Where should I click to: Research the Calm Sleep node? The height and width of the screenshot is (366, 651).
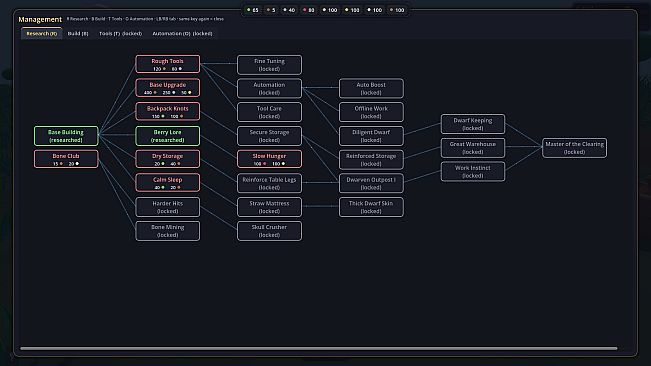pyautogui.click(x=168, y=183)
